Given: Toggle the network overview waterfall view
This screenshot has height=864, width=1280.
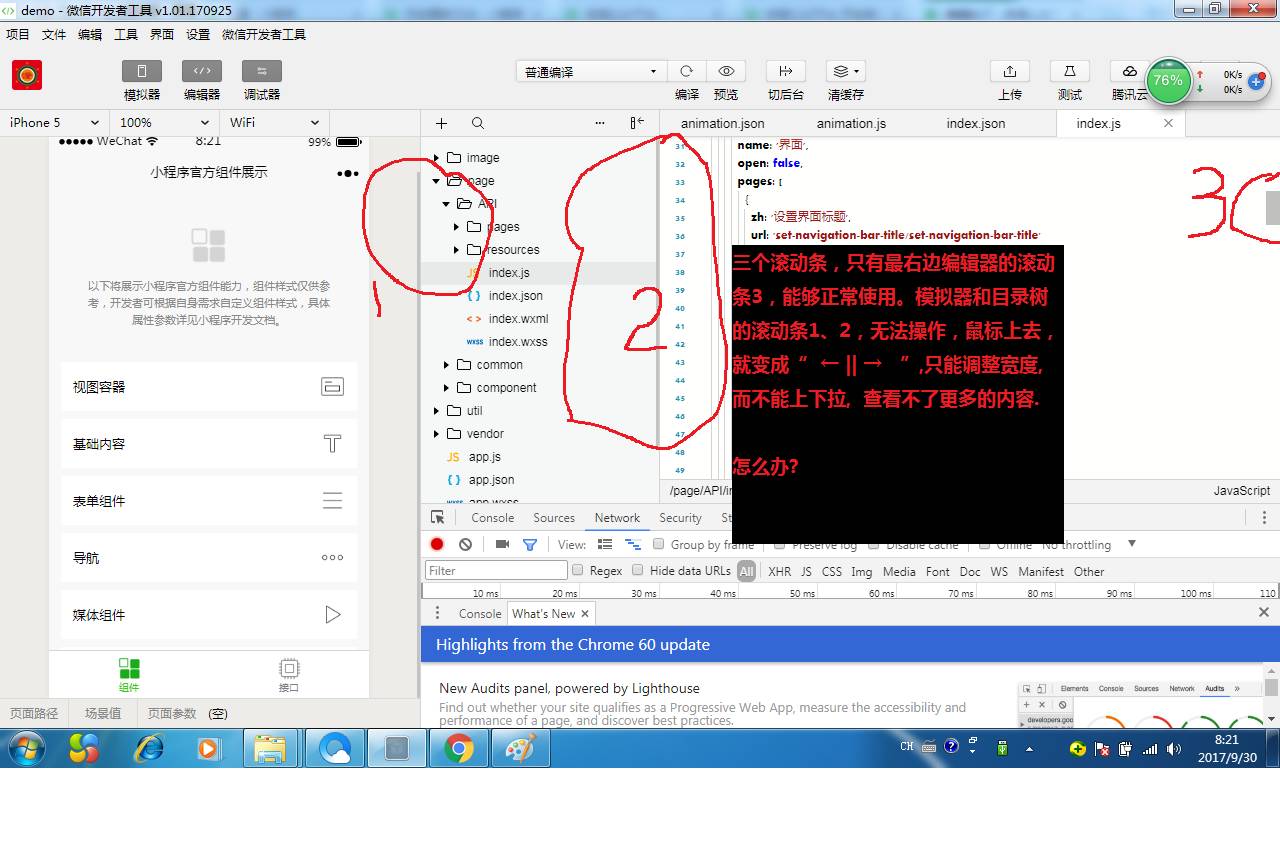Looking at the screenshot, I should tap(633, 544).
